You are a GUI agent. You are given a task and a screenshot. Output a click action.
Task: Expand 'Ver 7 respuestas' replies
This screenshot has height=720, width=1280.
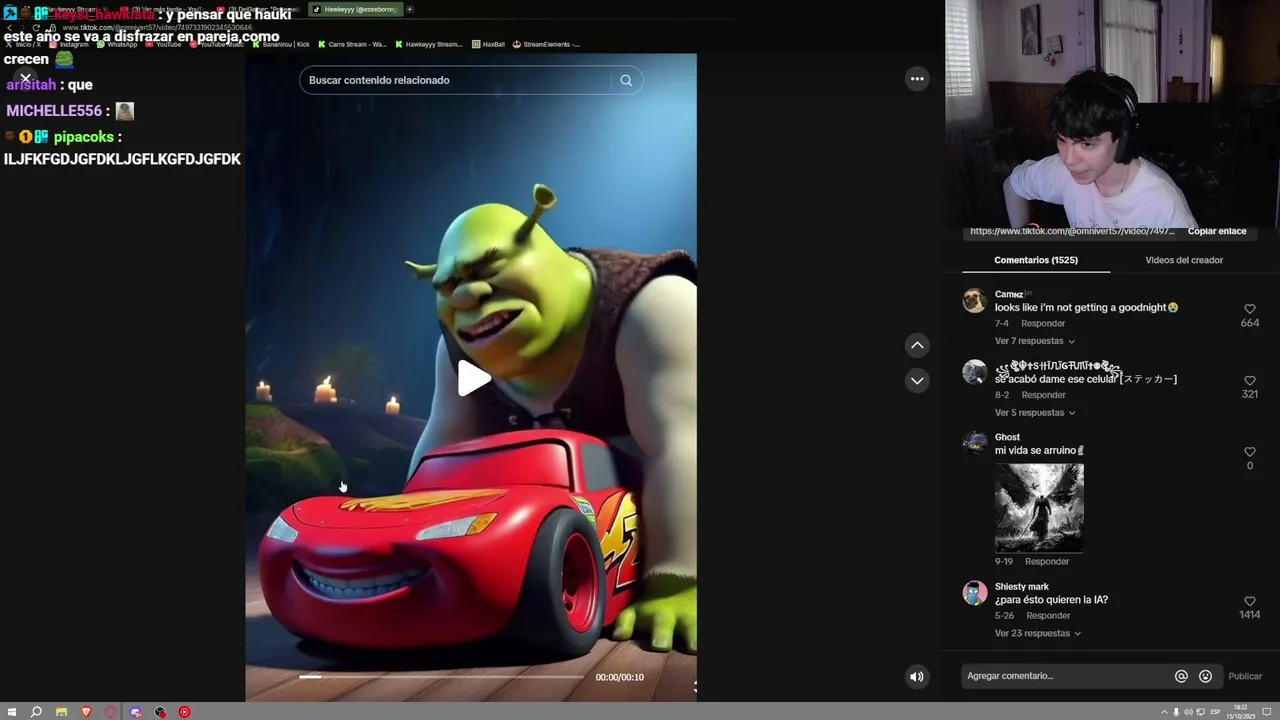[x=1034, y=341]
